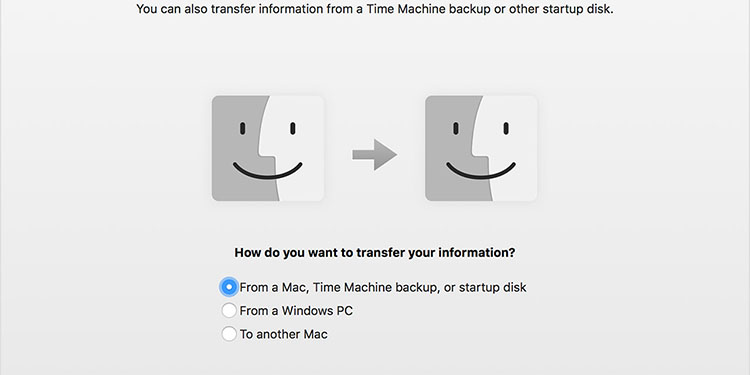Click the 'From a Windows PC' label text
This screenshot has height=375, width=750.
click(296, 311)
